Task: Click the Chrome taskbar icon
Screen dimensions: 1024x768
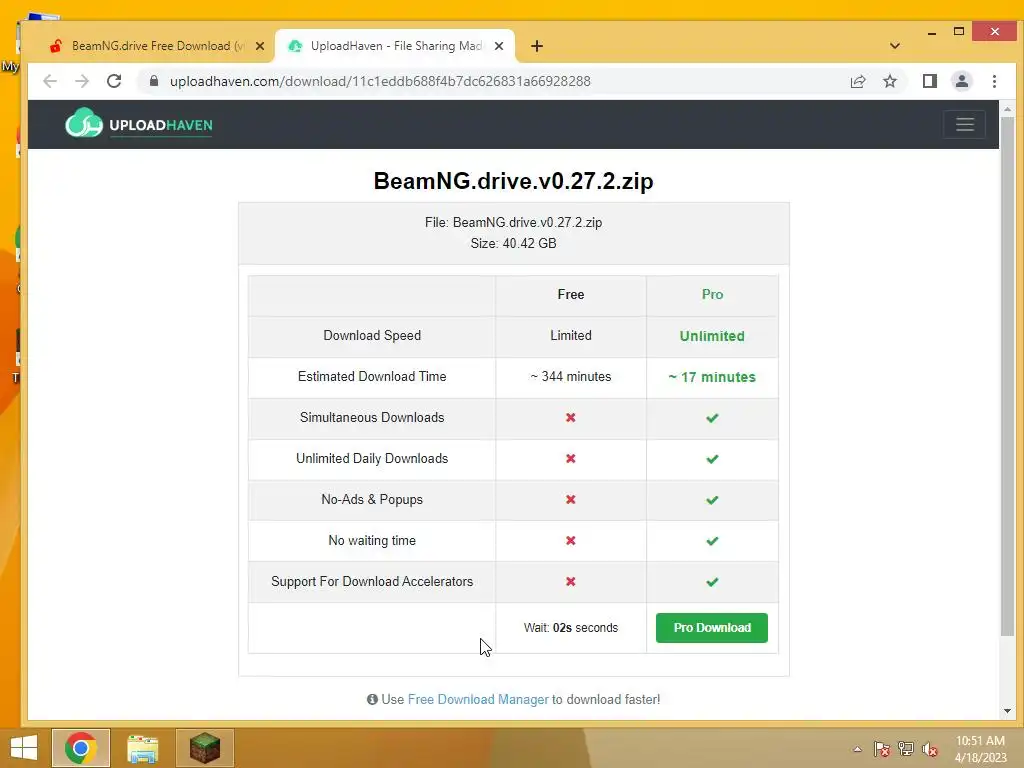Action: tap(81, 748)
